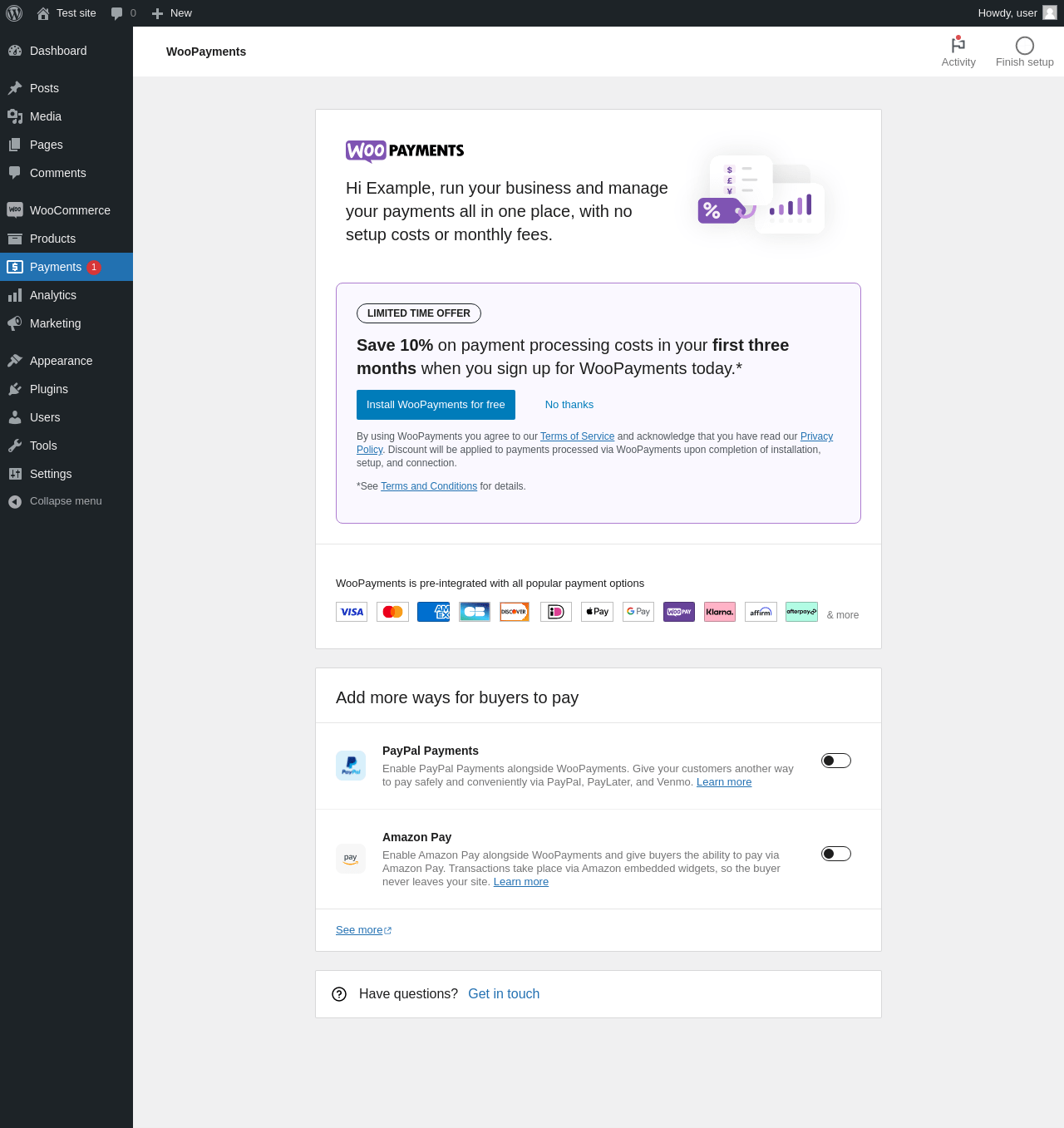Click the Users person icon

pyautogui.click(x=15, y=417)
